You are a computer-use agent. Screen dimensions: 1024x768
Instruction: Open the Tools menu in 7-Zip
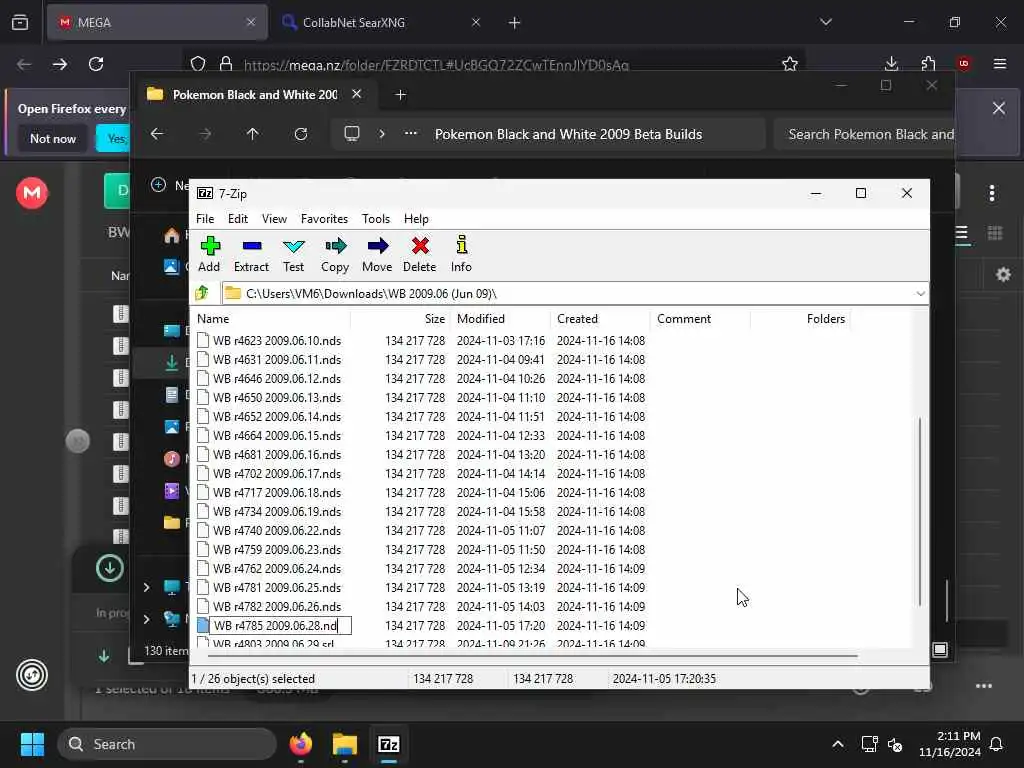(376, 219)
